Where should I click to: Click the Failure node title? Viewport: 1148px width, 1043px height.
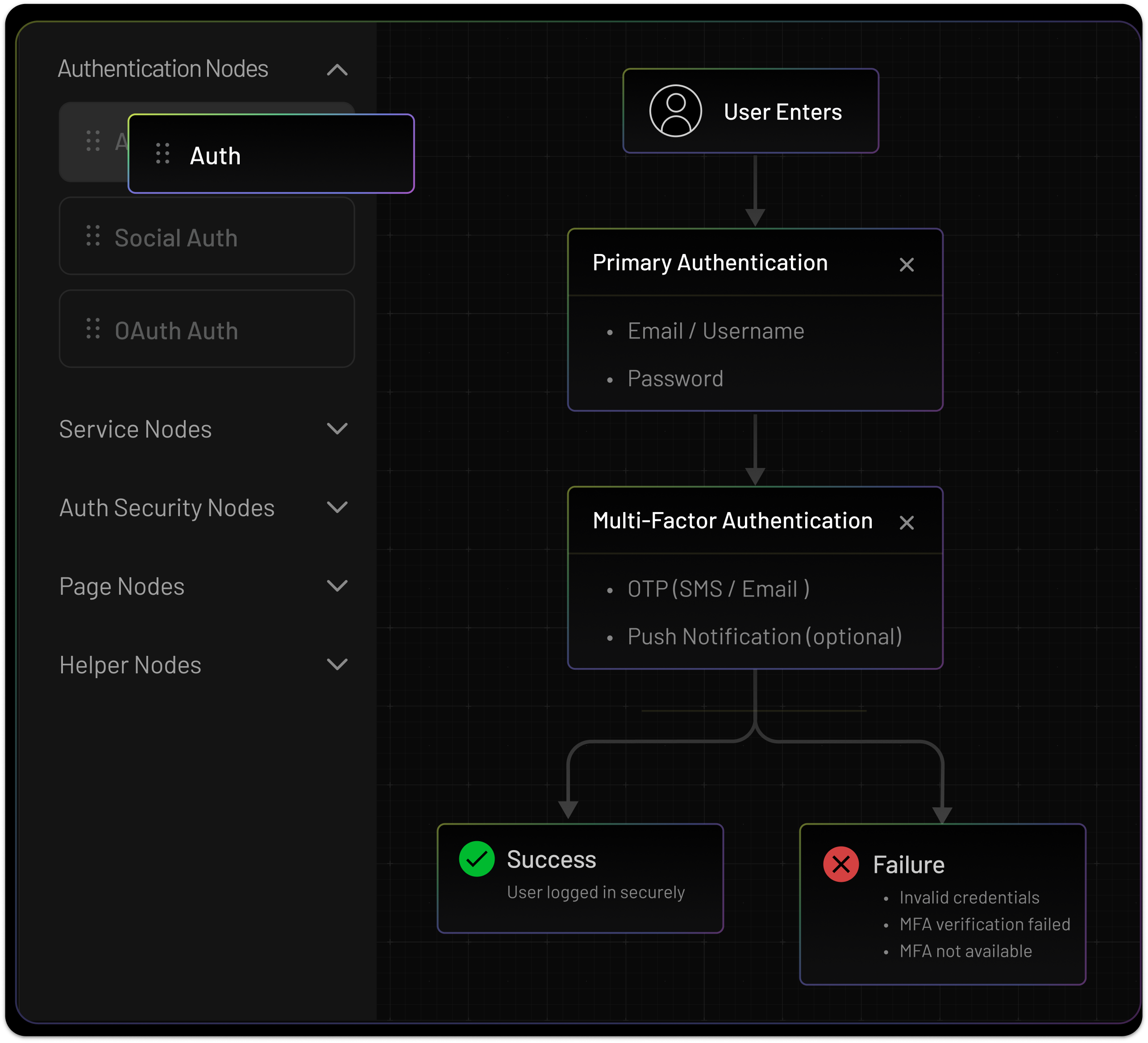click(908, 865)
